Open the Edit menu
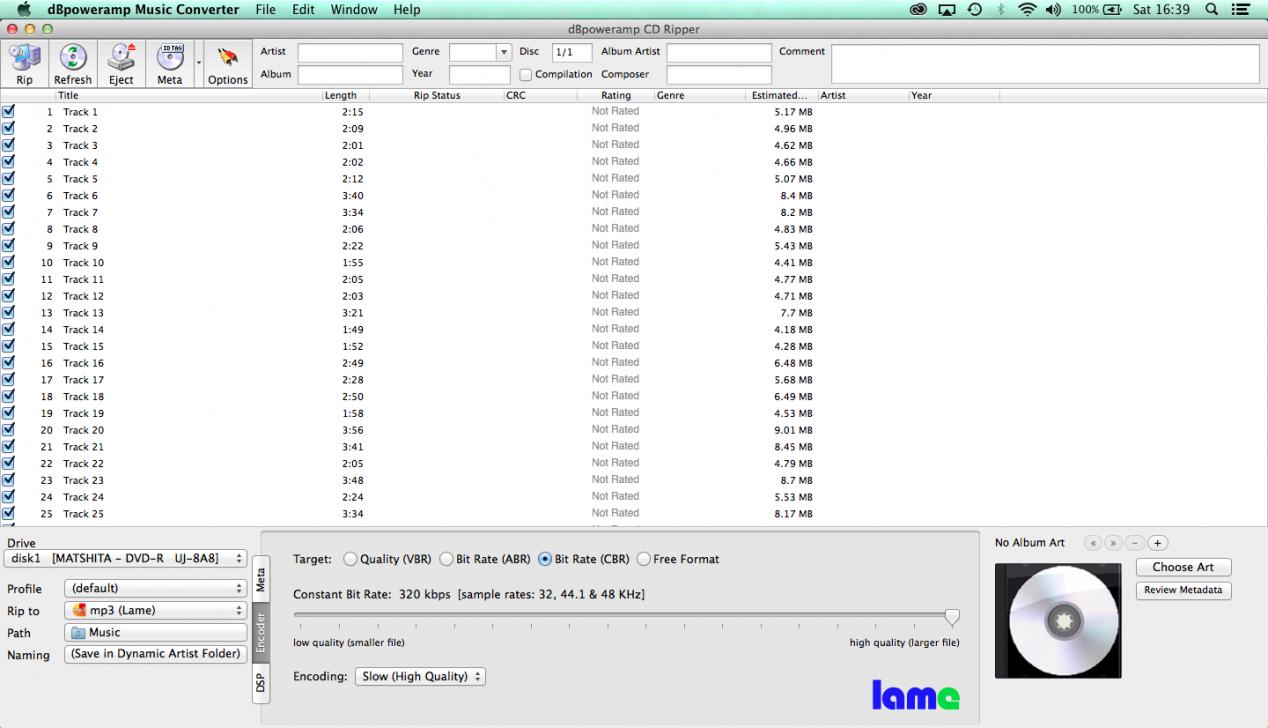The width and height of the screenshot is (1268, 728). coord(303,10)
